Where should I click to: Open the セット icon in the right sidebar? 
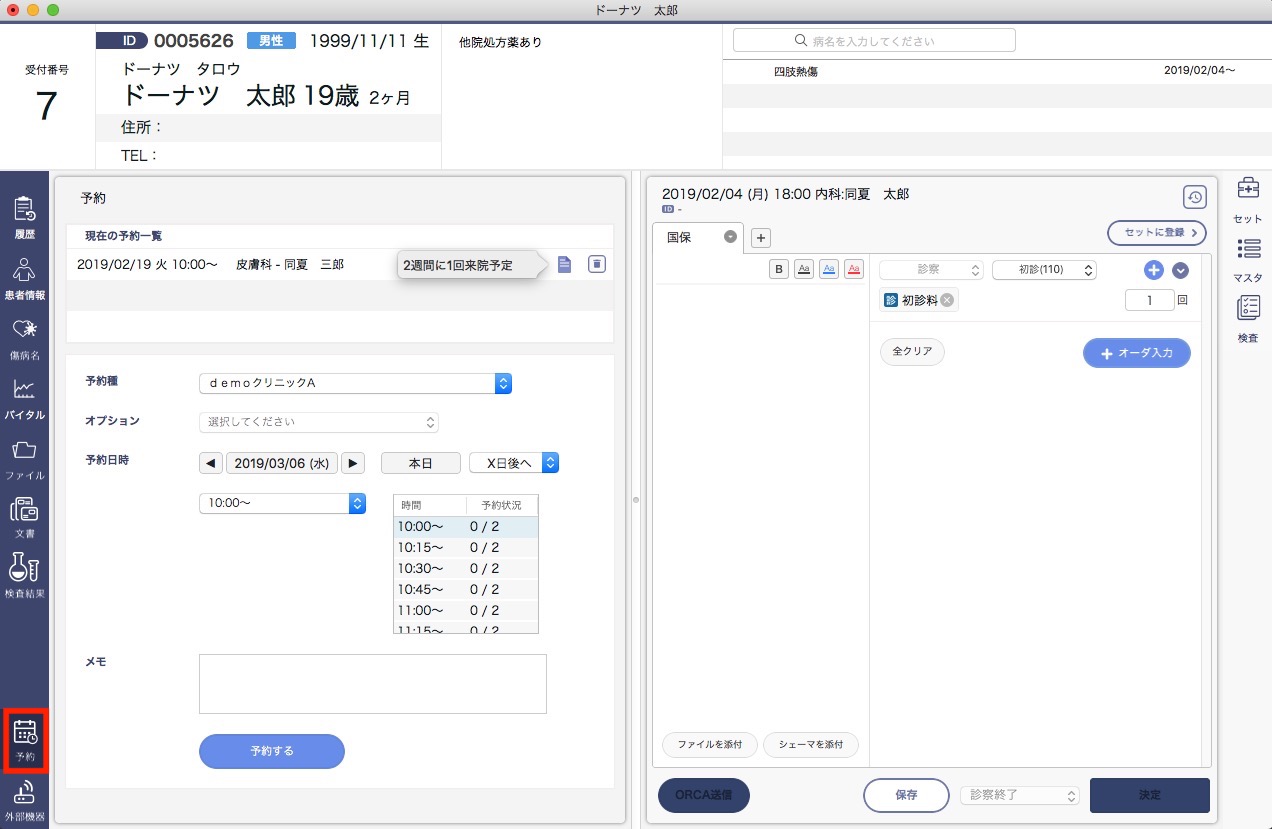1247,198
